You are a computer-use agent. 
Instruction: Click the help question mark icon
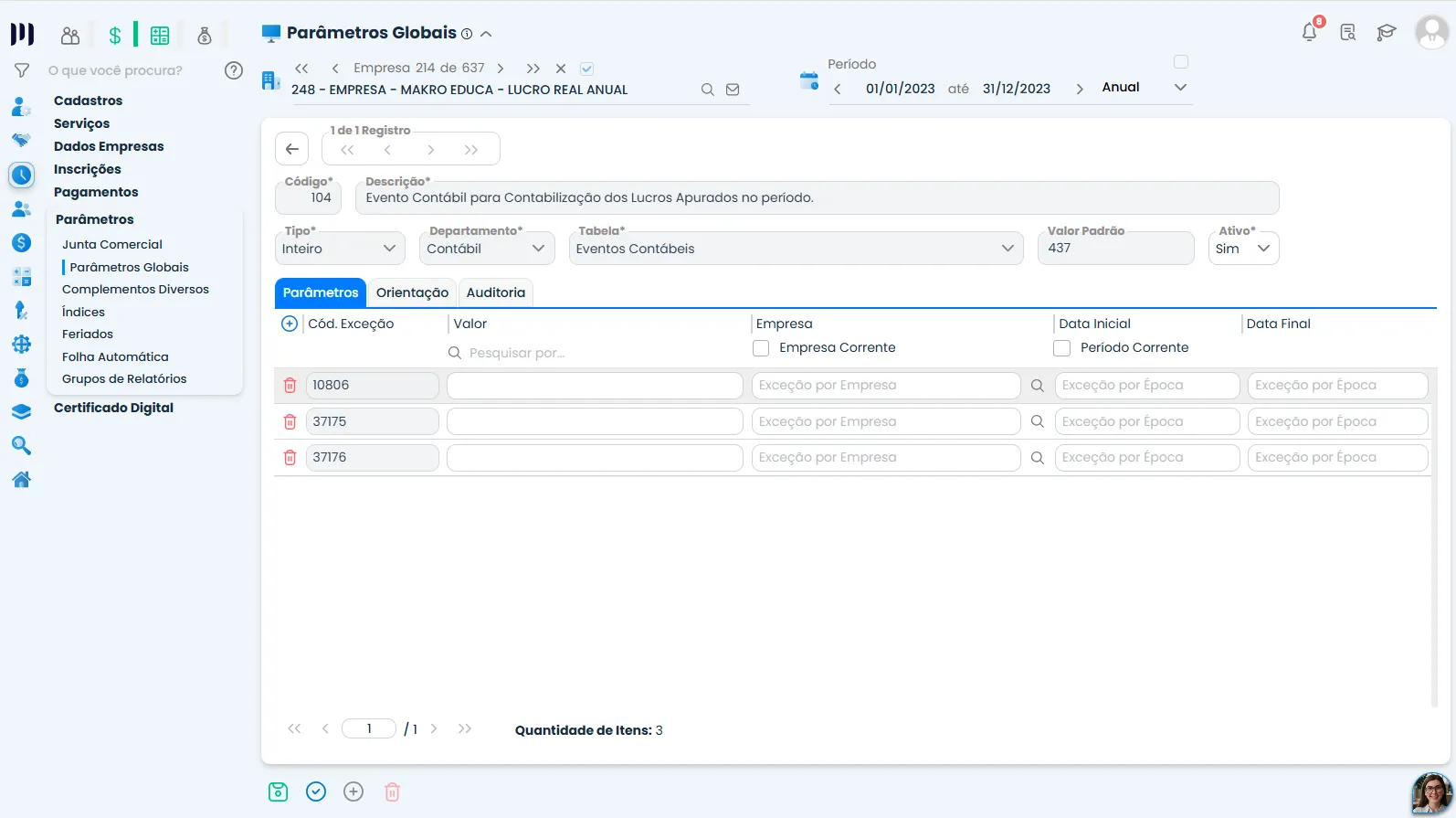click(234, 70)
